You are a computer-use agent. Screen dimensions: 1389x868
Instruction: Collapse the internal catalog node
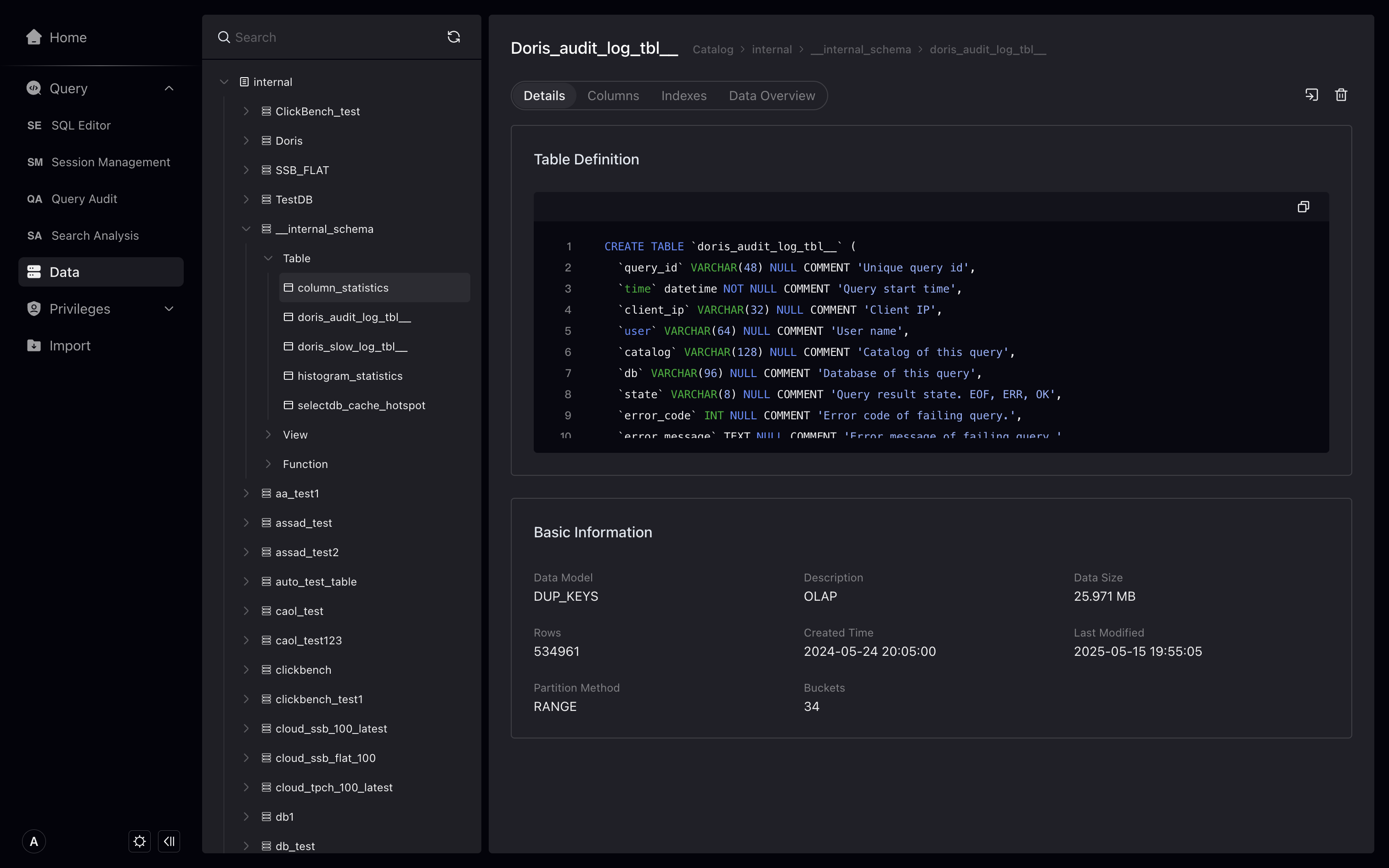point(224,82)
